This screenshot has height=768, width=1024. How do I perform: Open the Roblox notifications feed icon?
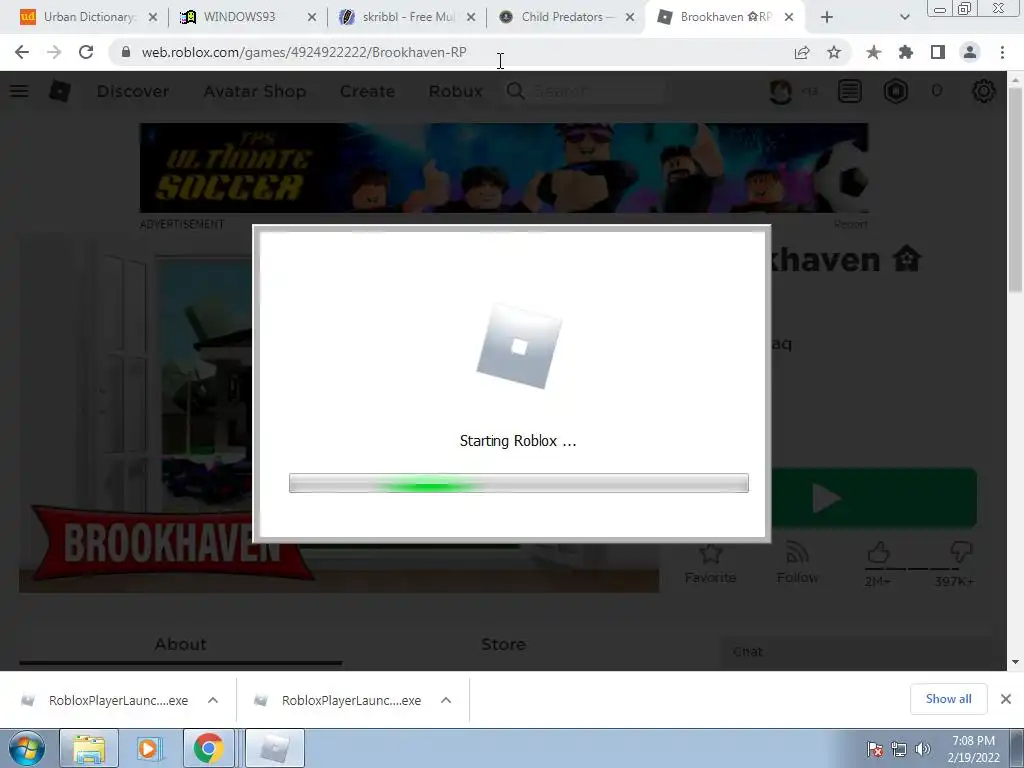[x=850, y=91]
